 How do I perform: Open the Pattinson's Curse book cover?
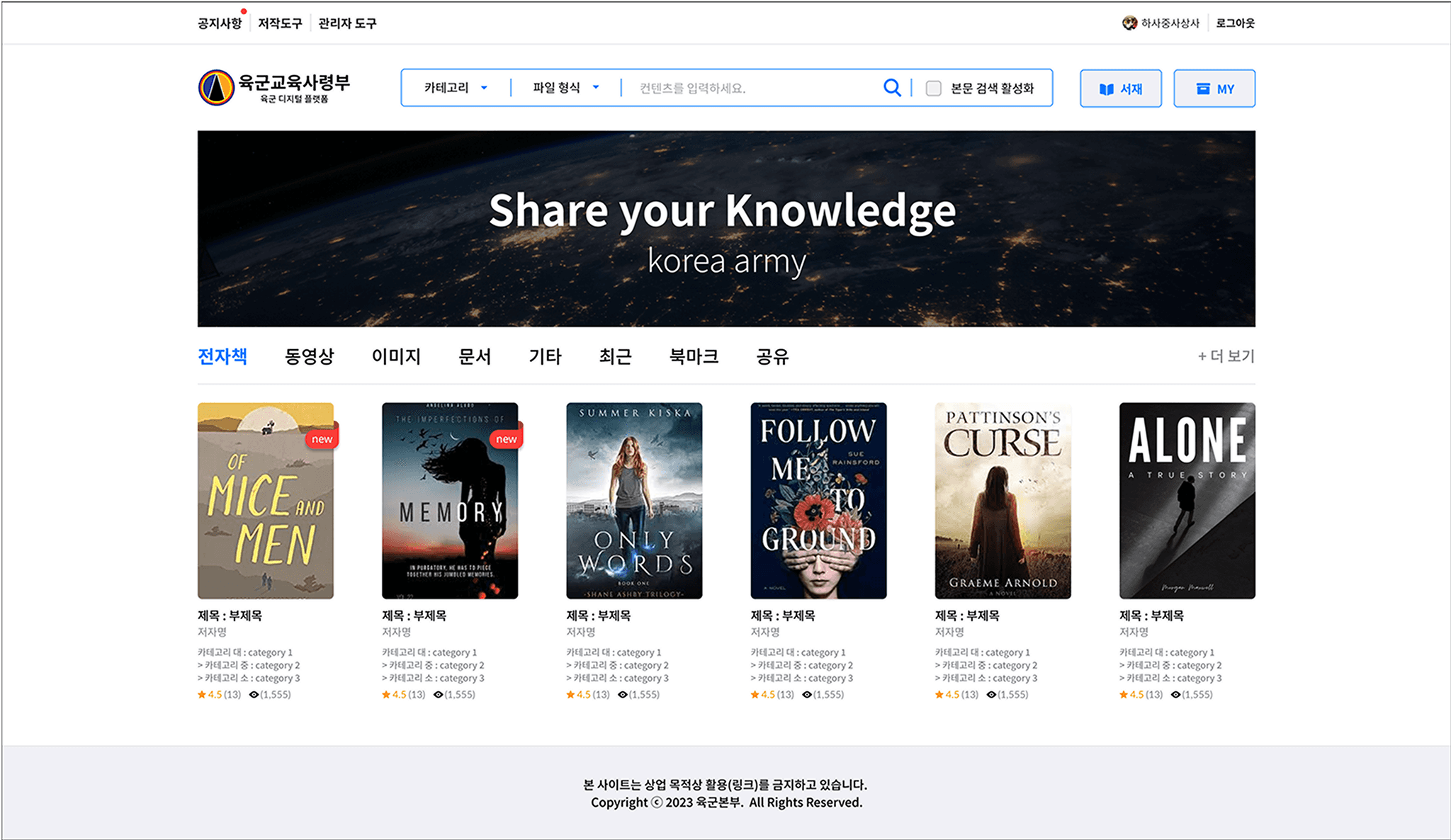pyautogui.click(x=1003, y=501)
